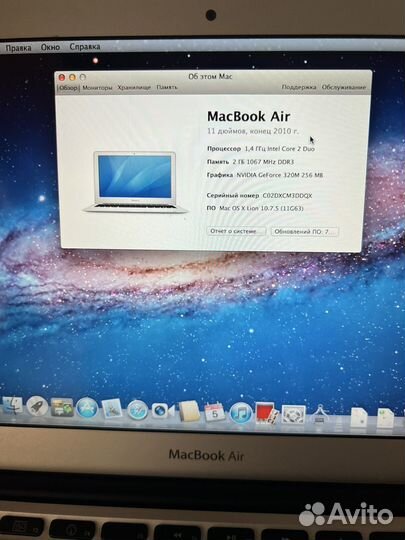Image resolution: width=405 pixels, height=540 pixels.
Task: Open Finder from the dock
Action: coord(12,405)
